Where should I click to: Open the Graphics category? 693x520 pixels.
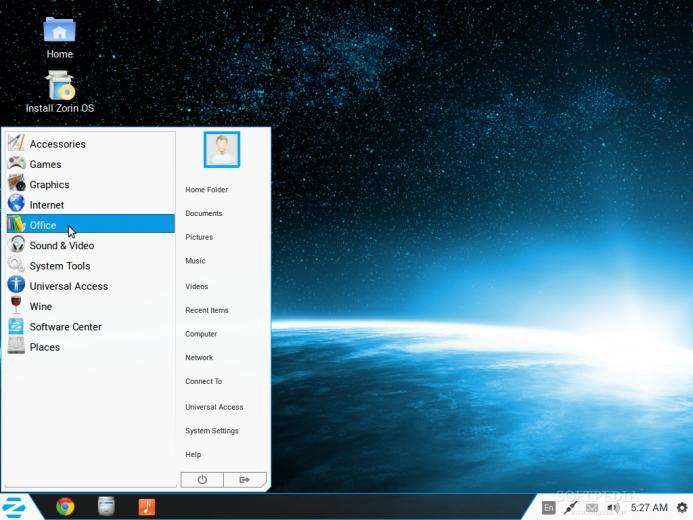coord(91,185)
